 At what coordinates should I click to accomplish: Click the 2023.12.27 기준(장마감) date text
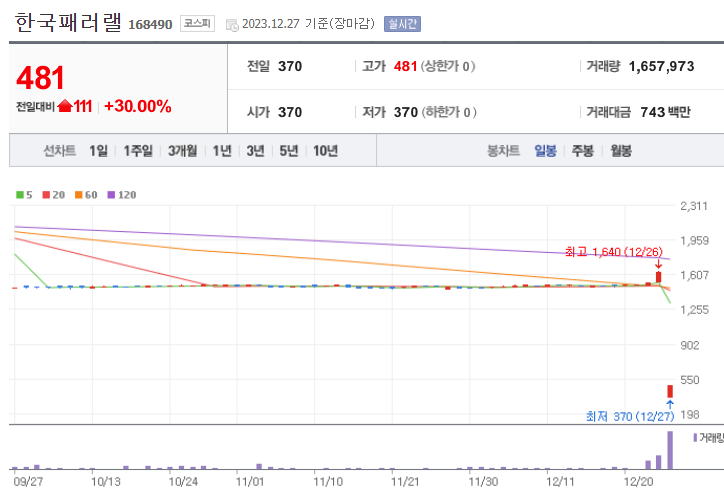tap(308, 24)
